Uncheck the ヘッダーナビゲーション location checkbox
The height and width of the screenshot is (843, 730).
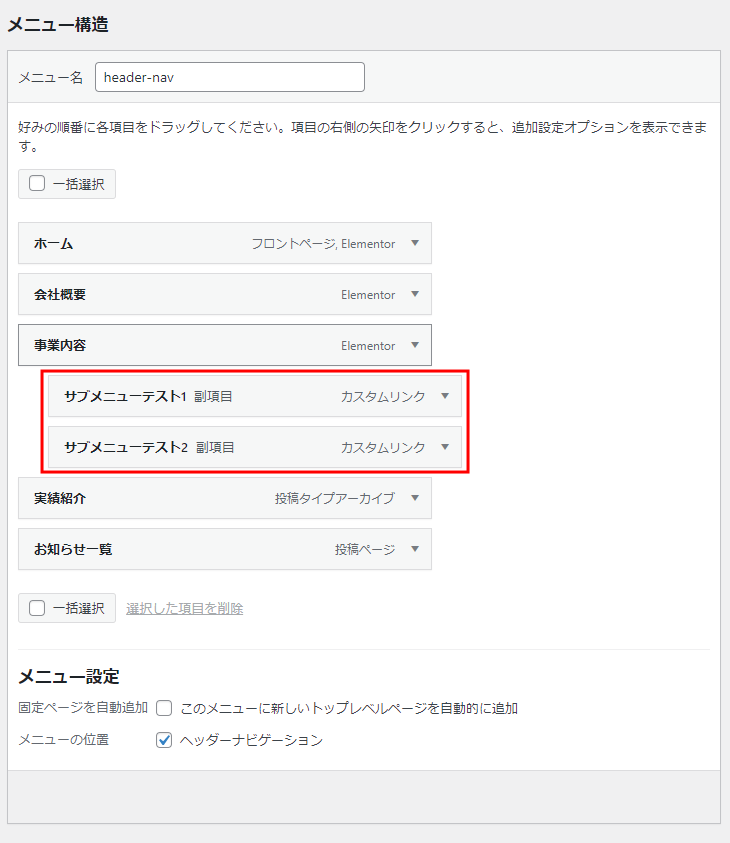point(165,740)
